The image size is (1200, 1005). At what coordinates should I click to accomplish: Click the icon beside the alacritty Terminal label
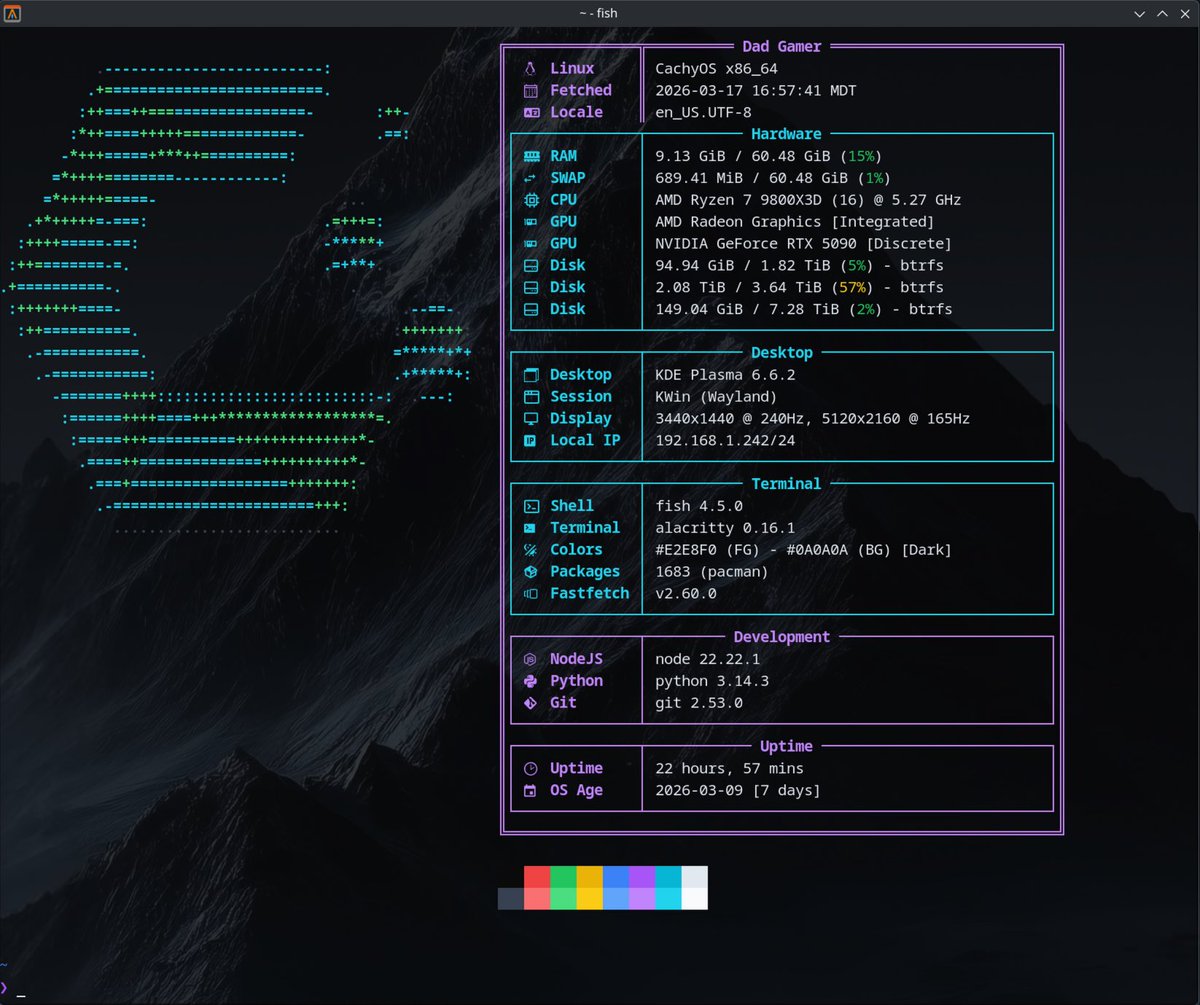[531, 528]
